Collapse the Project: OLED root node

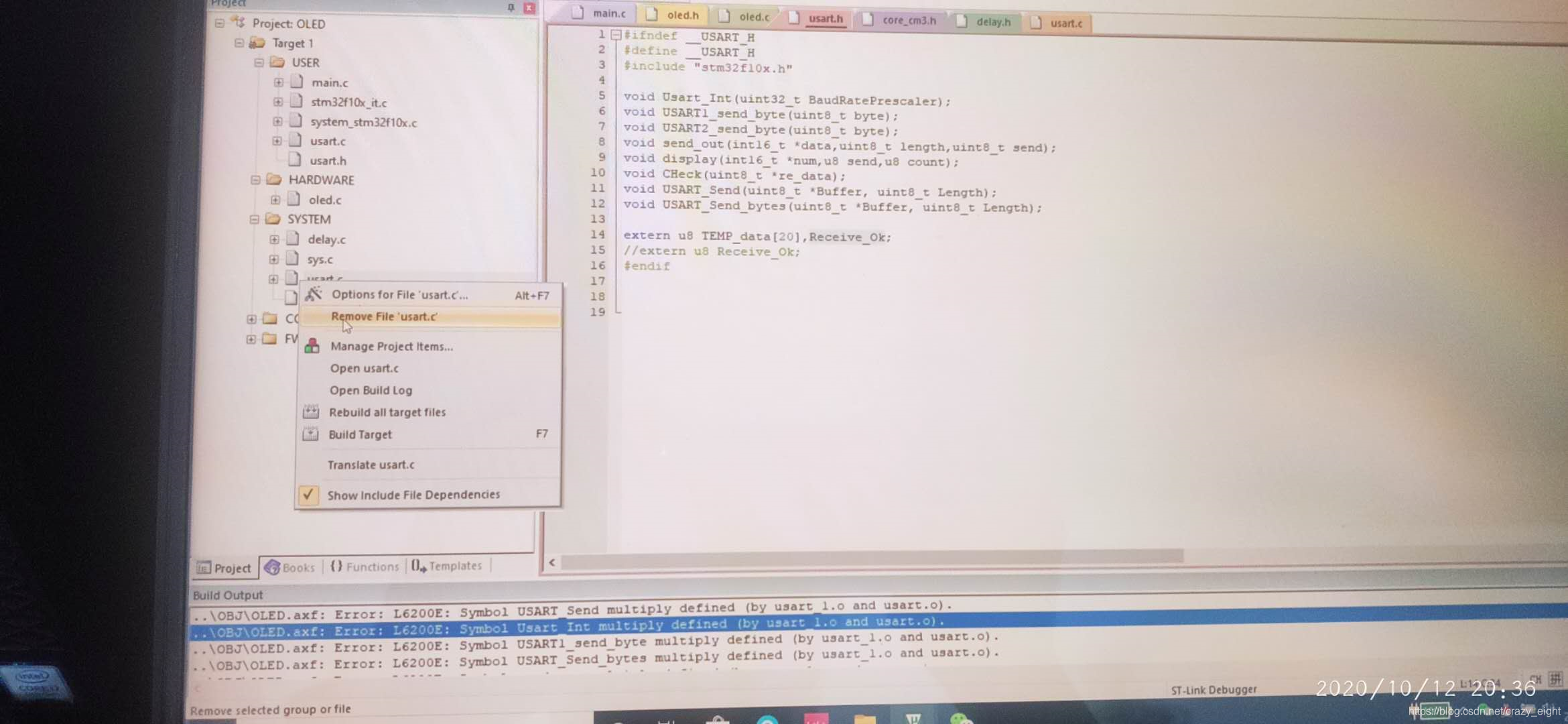[x=220, y=23]
